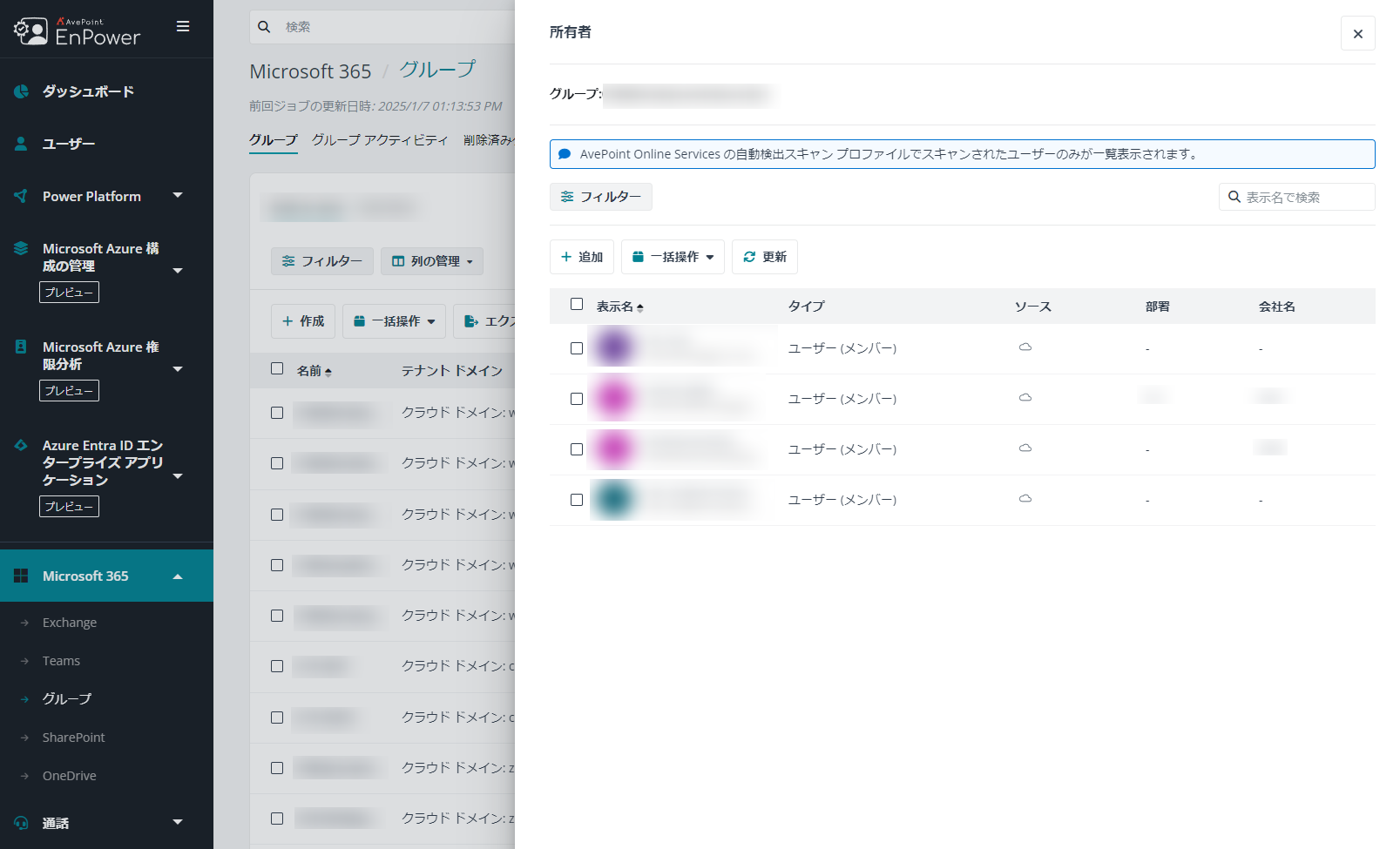Click cloud source icon in fourth owner row

(x=1025, y=499)
